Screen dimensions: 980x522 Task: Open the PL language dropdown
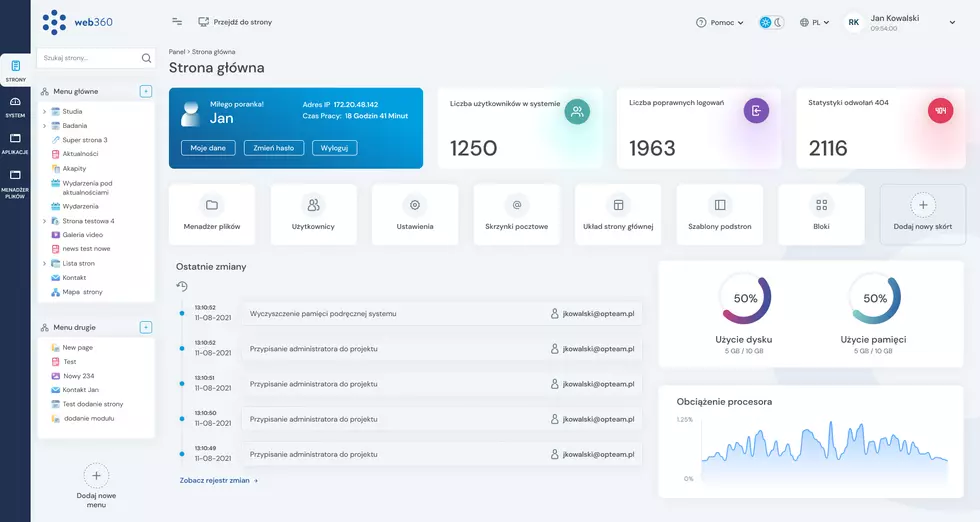(815, 22)
